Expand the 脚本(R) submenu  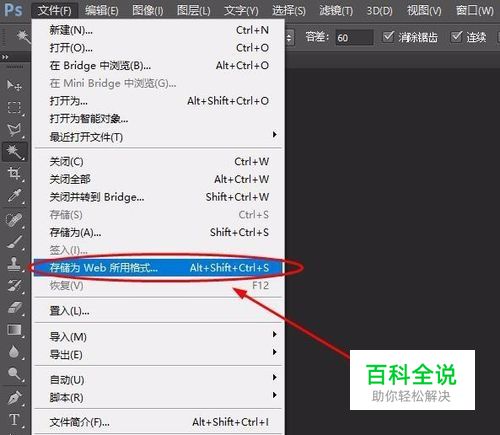tap(158, 397)
